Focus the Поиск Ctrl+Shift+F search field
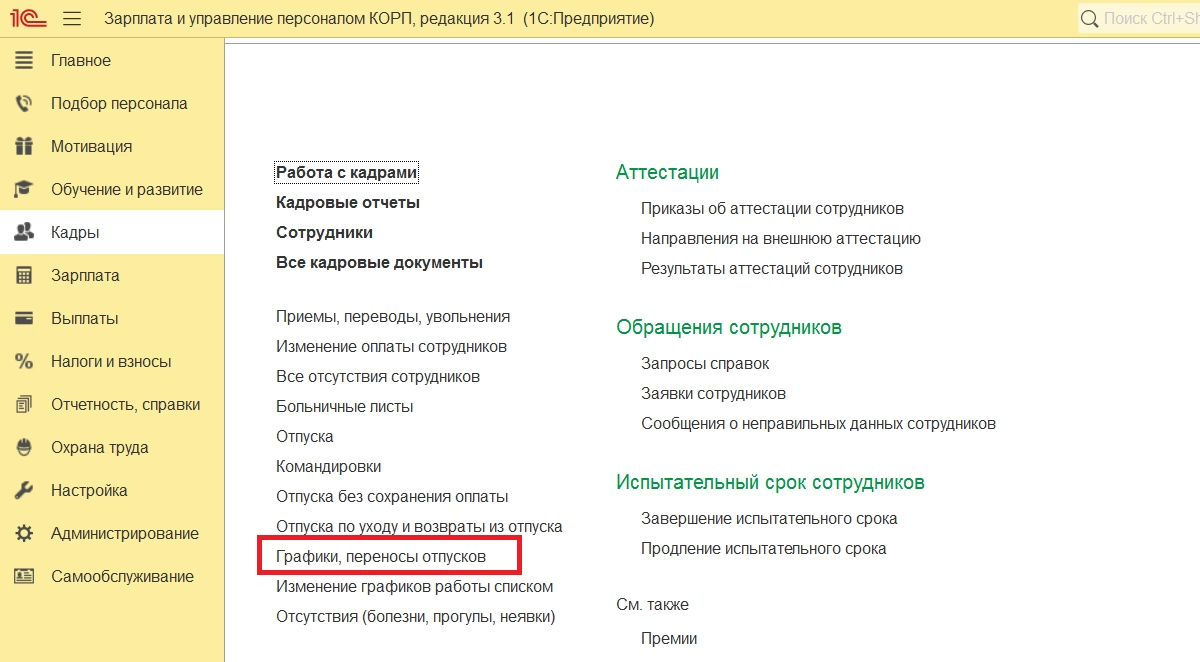This screenshot has width=1200, height=662. tap(1139, 18)
